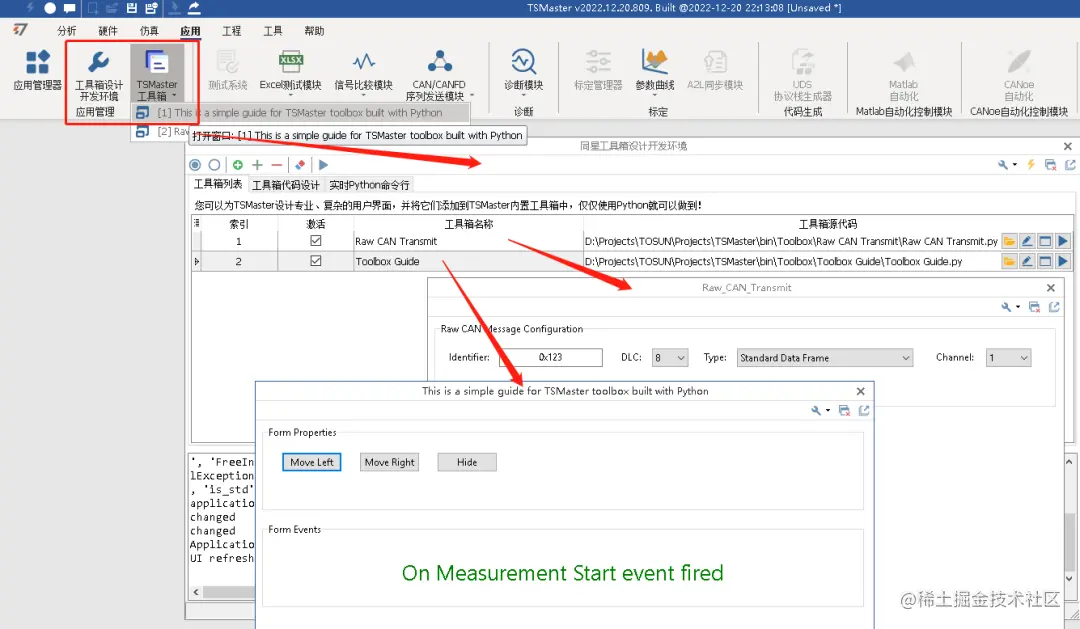Click the lightning bolt icon in toolbox environment

point(1031,165)
